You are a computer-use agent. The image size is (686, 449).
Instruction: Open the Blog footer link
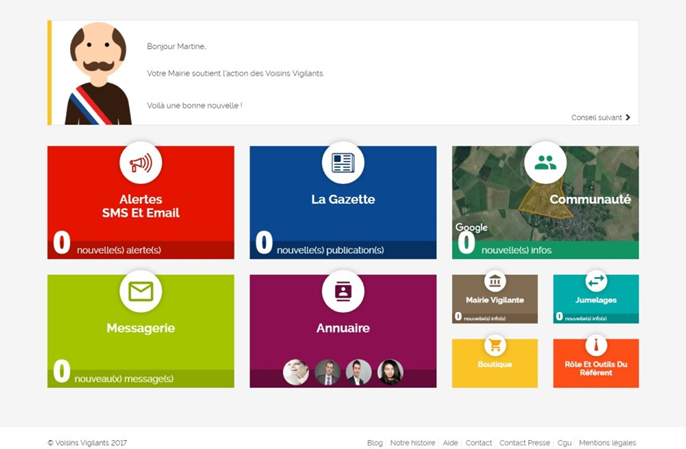click(374, 443)
